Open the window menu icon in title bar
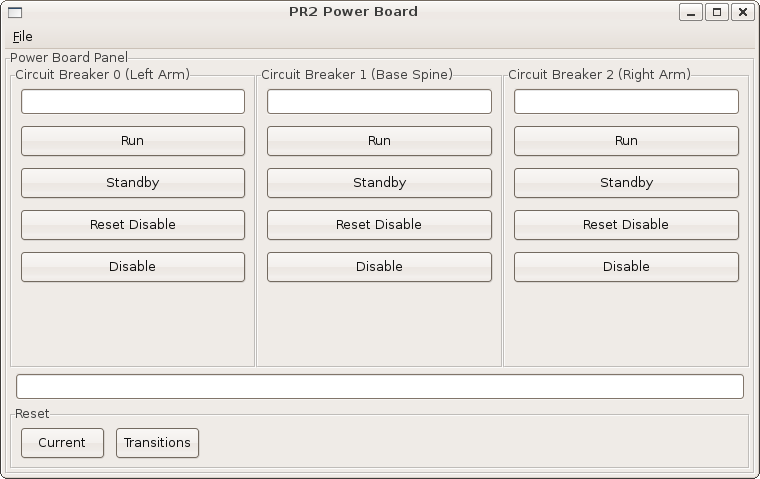This screenshot has height=479, width=760. pos(15,12)
